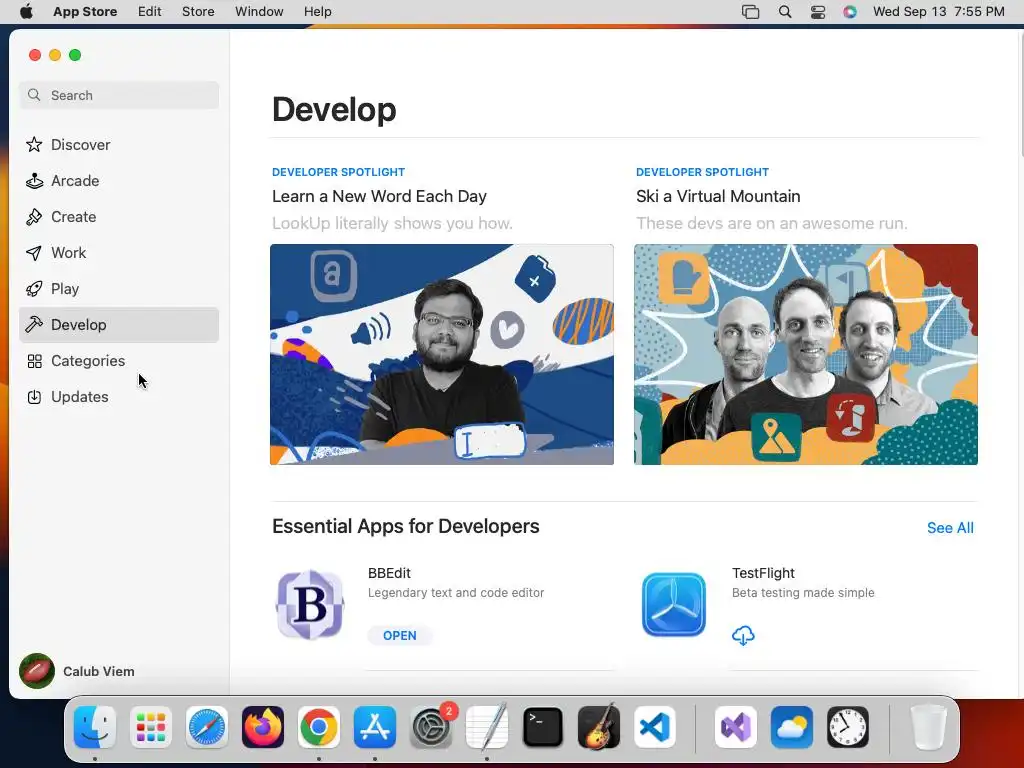Launch Safari from the Dock
Image resolution: width=1024 pixels, height=768 pixels.
point(207,727)
